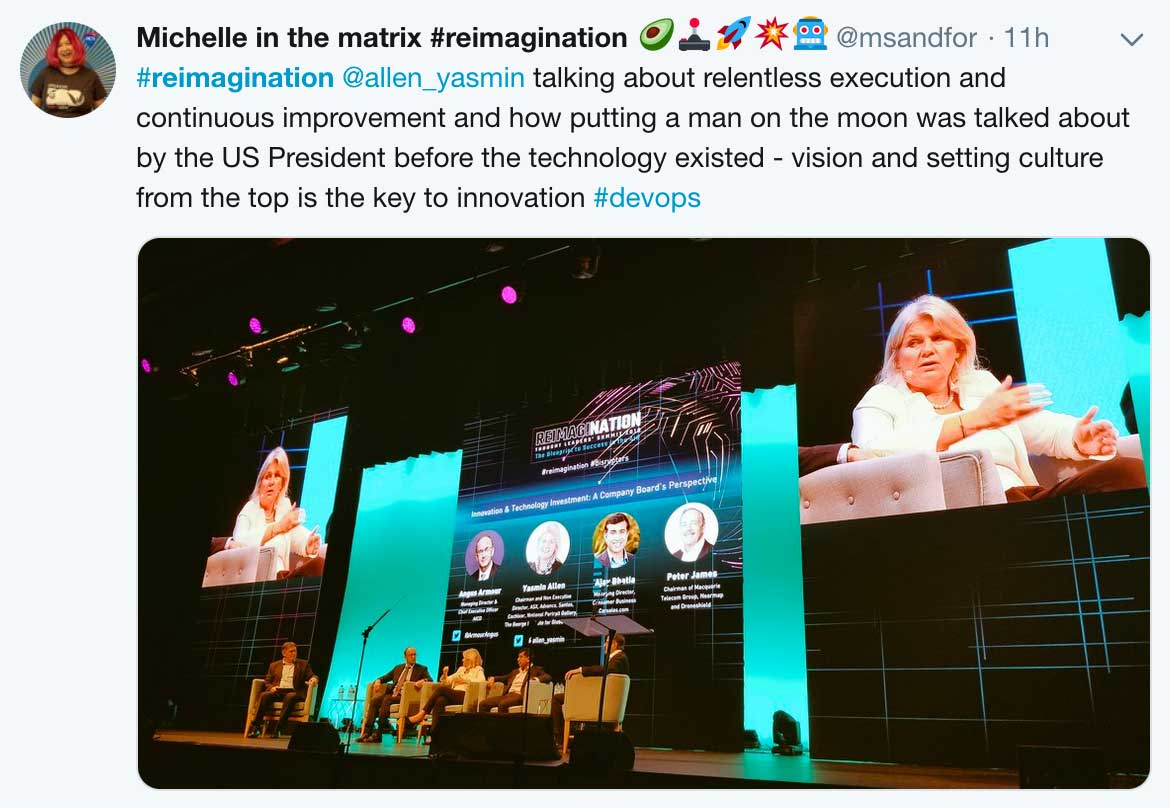Click the avocado emoji in display name
The height and width of the screenshot is (808, 1170).
pos(657,35)
